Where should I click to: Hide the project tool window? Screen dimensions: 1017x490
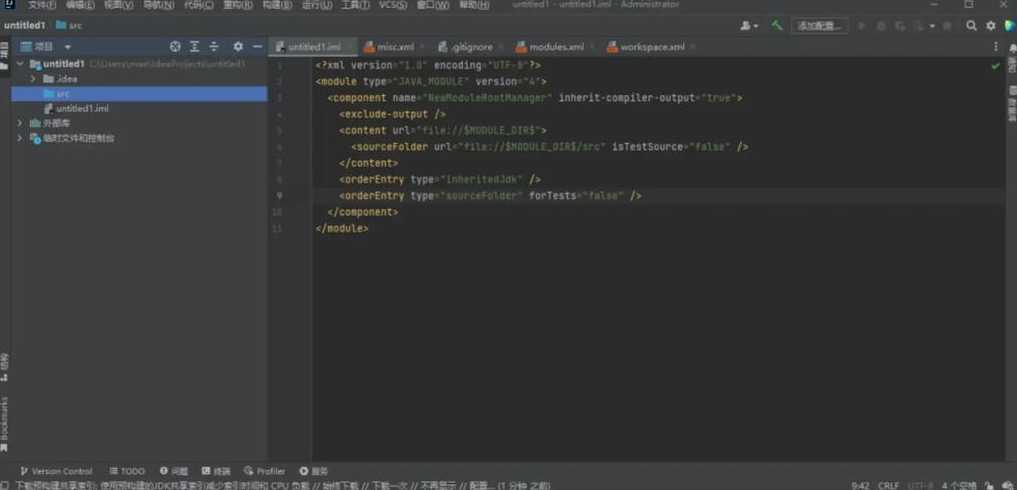point(257,47)
